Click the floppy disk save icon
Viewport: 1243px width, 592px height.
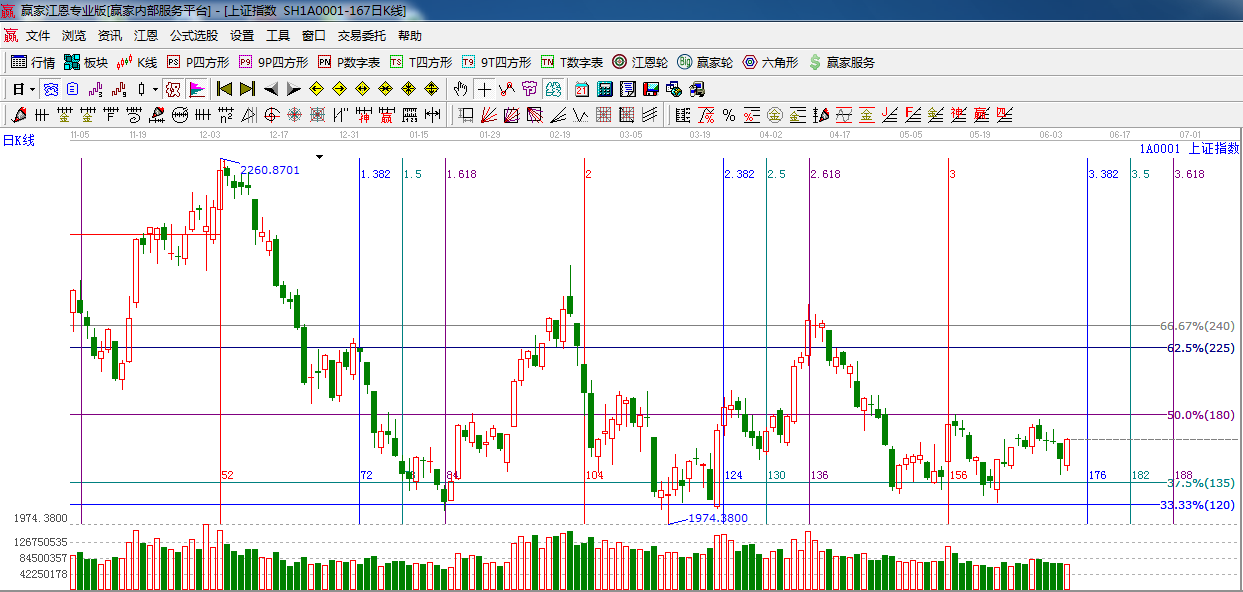click(x=652, y=89)
